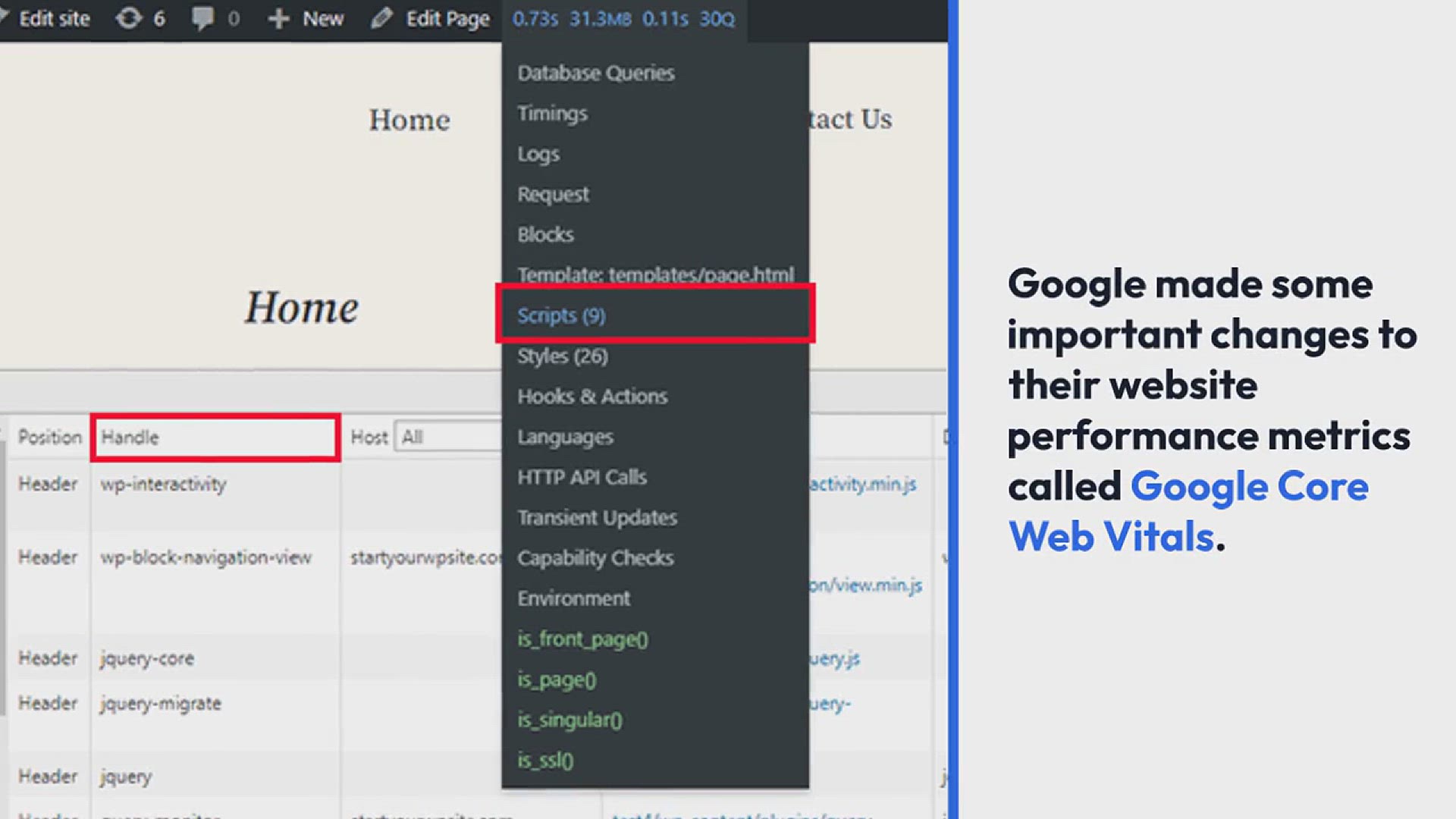Open Scripts (9) entry

pos(561,315)
